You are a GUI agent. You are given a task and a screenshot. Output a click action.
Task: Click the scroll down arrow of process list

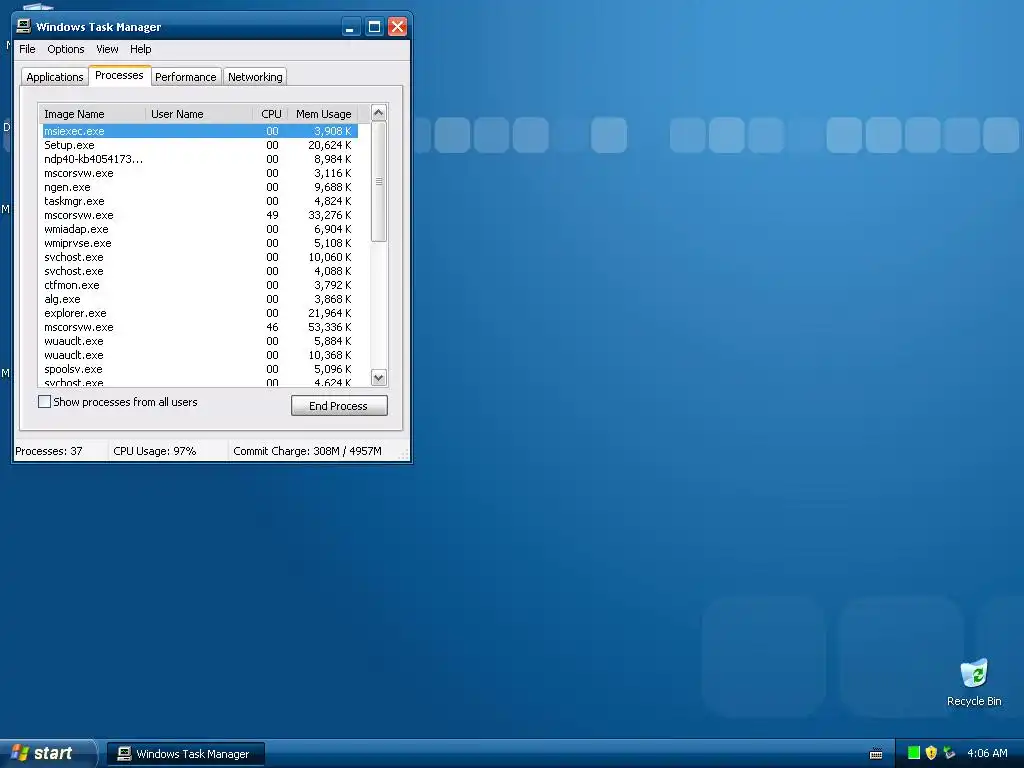tap(379, 377)
